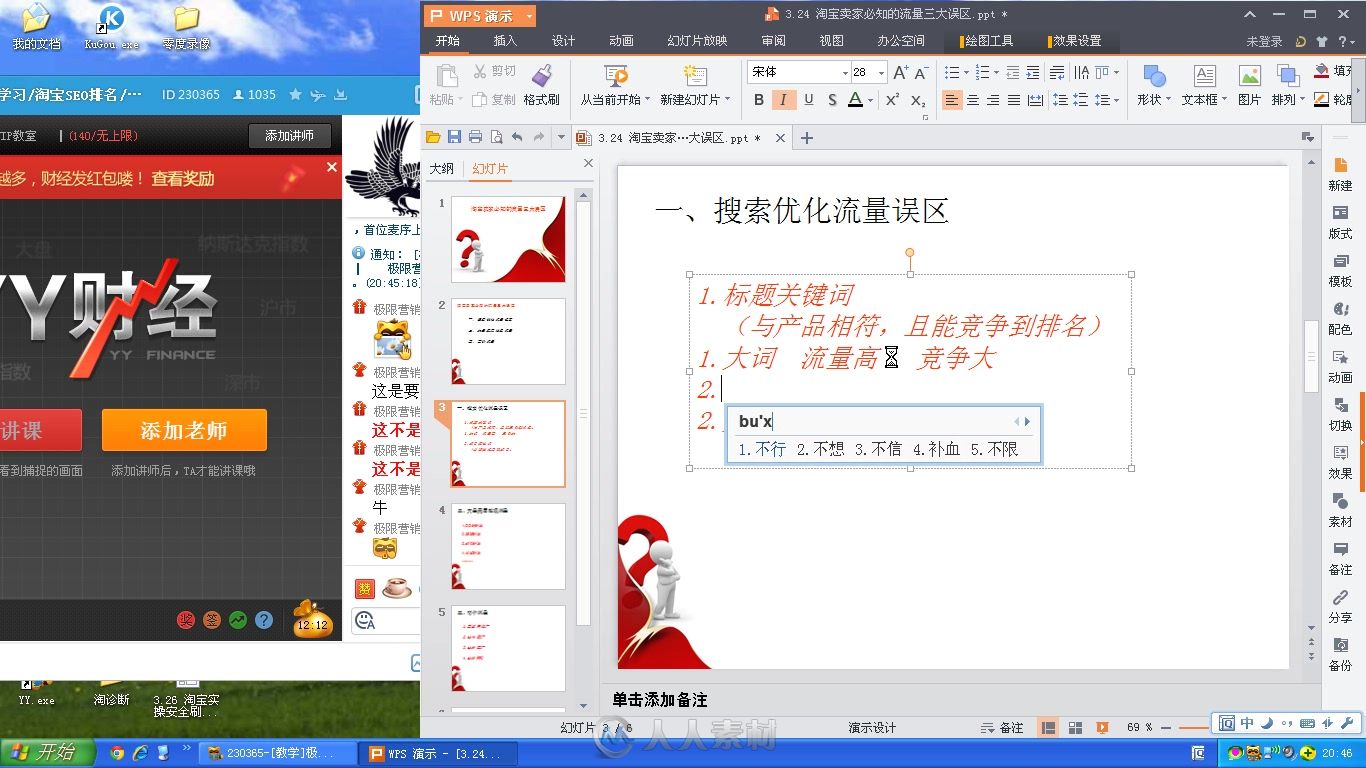Click 查看奖励 link in YY banner

tap(183, 179)
